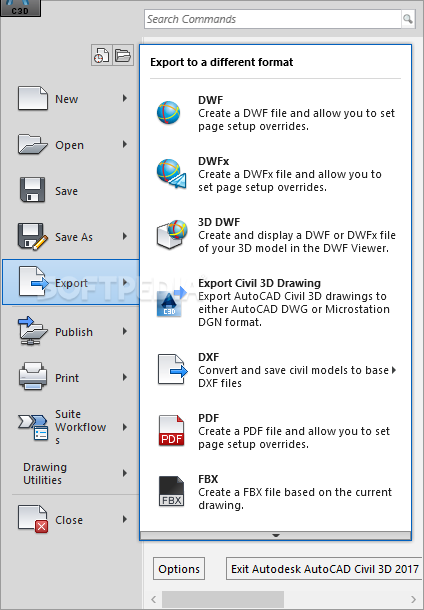Click the horizontal scrollbar thumb

pyautogui.click(x=223, y=599)
